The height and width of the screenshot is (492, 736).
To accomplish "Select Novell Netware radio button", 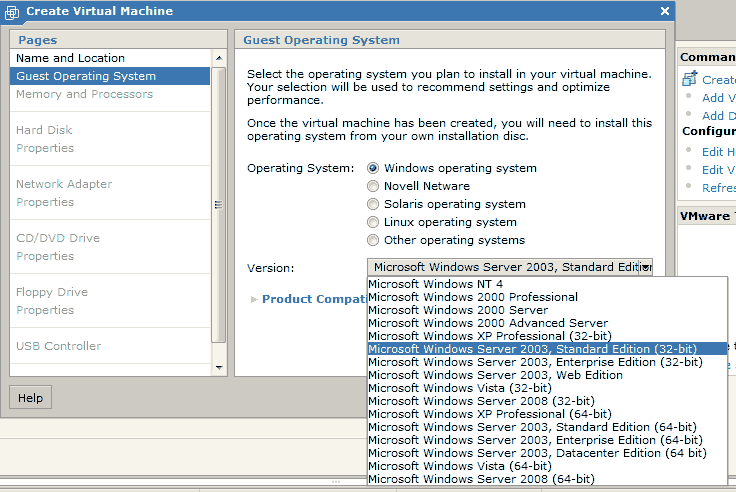I will point(373,186).
